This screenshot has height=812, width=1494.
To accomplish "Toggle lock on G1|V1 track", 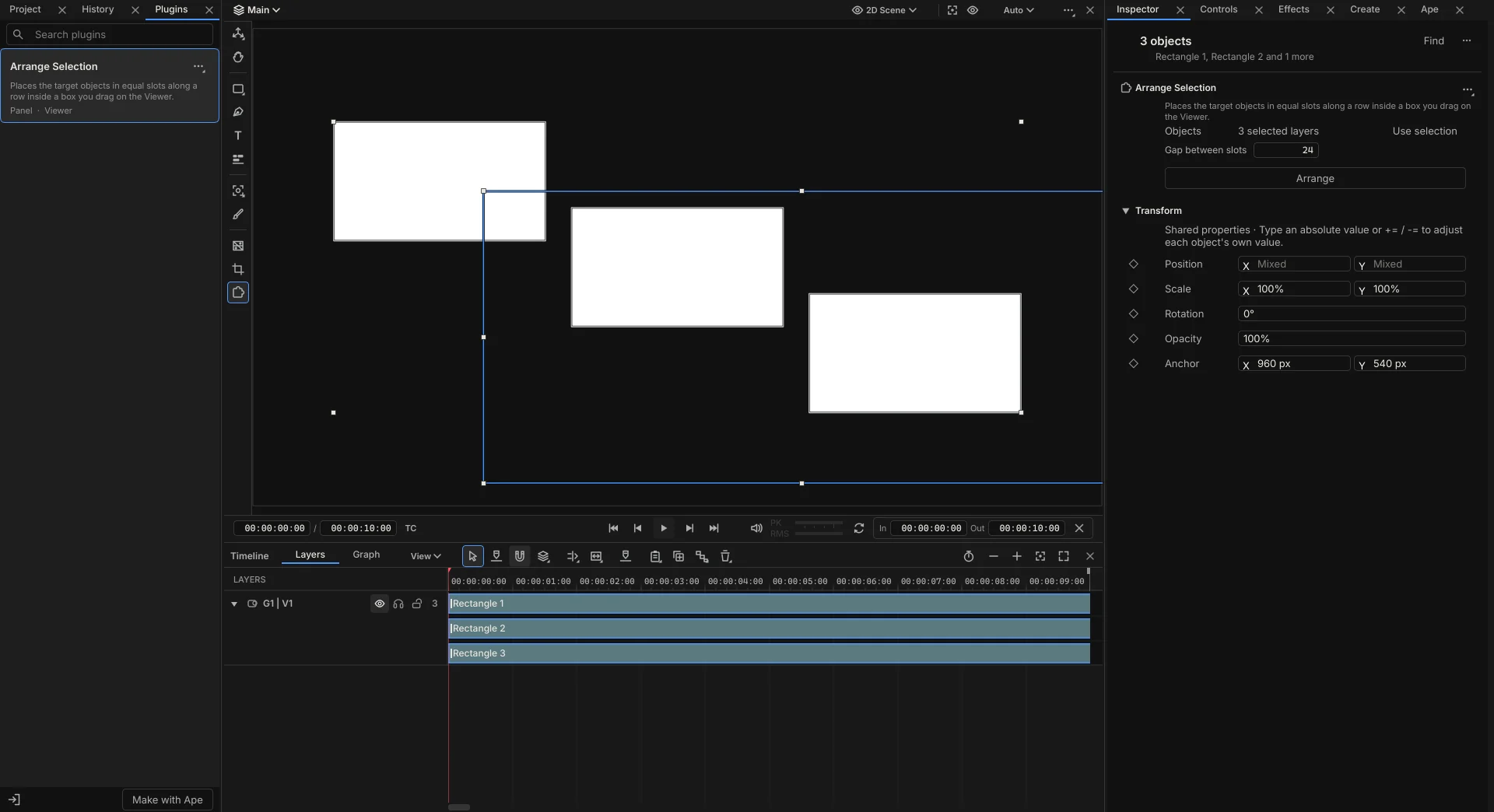I will (417, 604).
